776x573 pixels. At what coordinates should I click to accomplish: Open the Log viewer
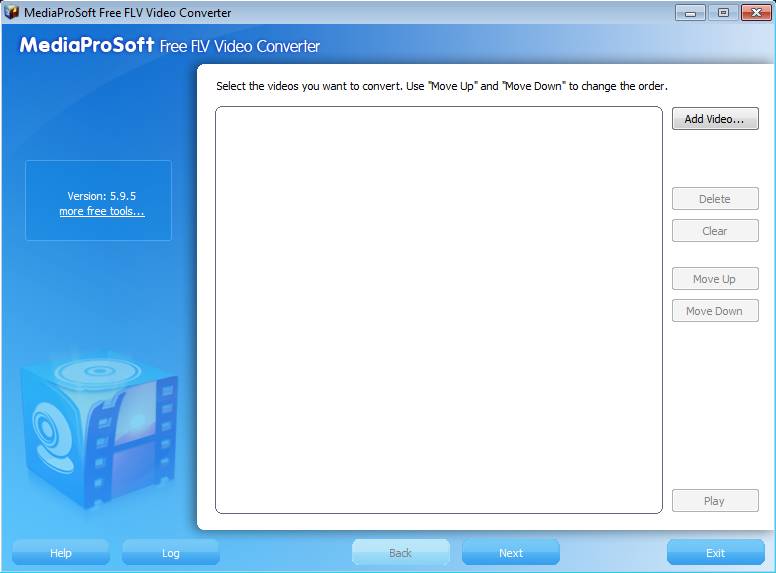point(171,552)
